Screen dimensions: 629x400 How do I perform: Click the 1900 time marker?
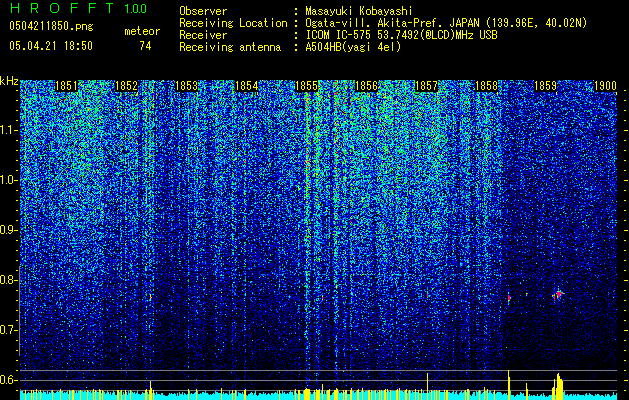coord(605,86)
